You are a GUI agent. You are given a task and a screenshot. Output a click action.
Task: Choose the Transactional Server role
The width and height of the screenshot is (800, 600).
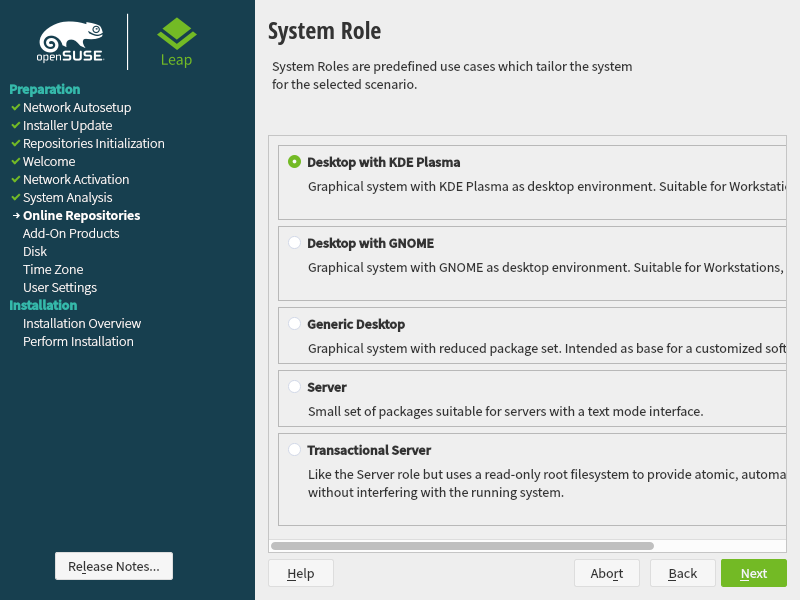(294, 449)
